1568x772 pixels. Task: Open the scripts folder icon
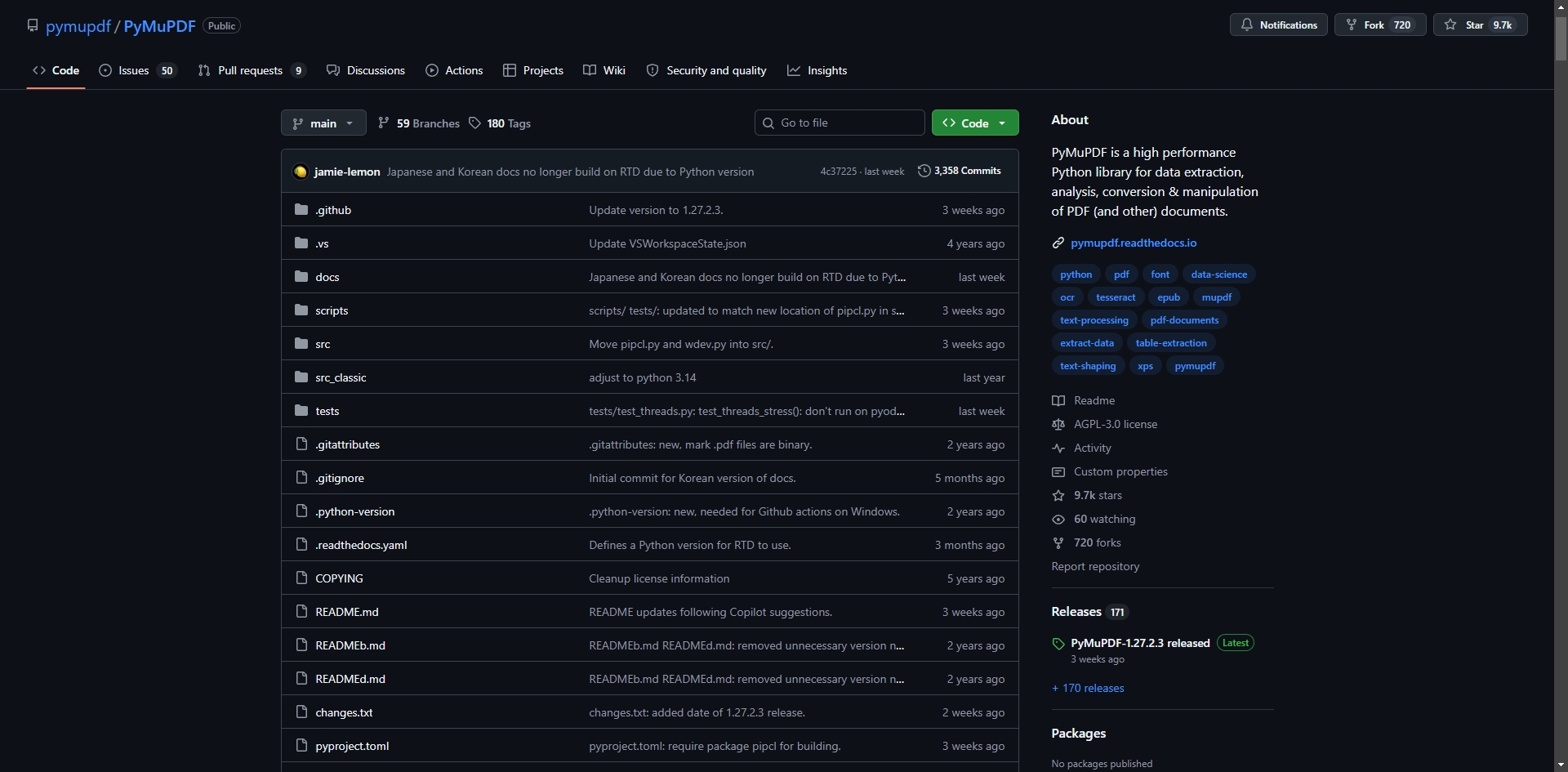point(301,310)
